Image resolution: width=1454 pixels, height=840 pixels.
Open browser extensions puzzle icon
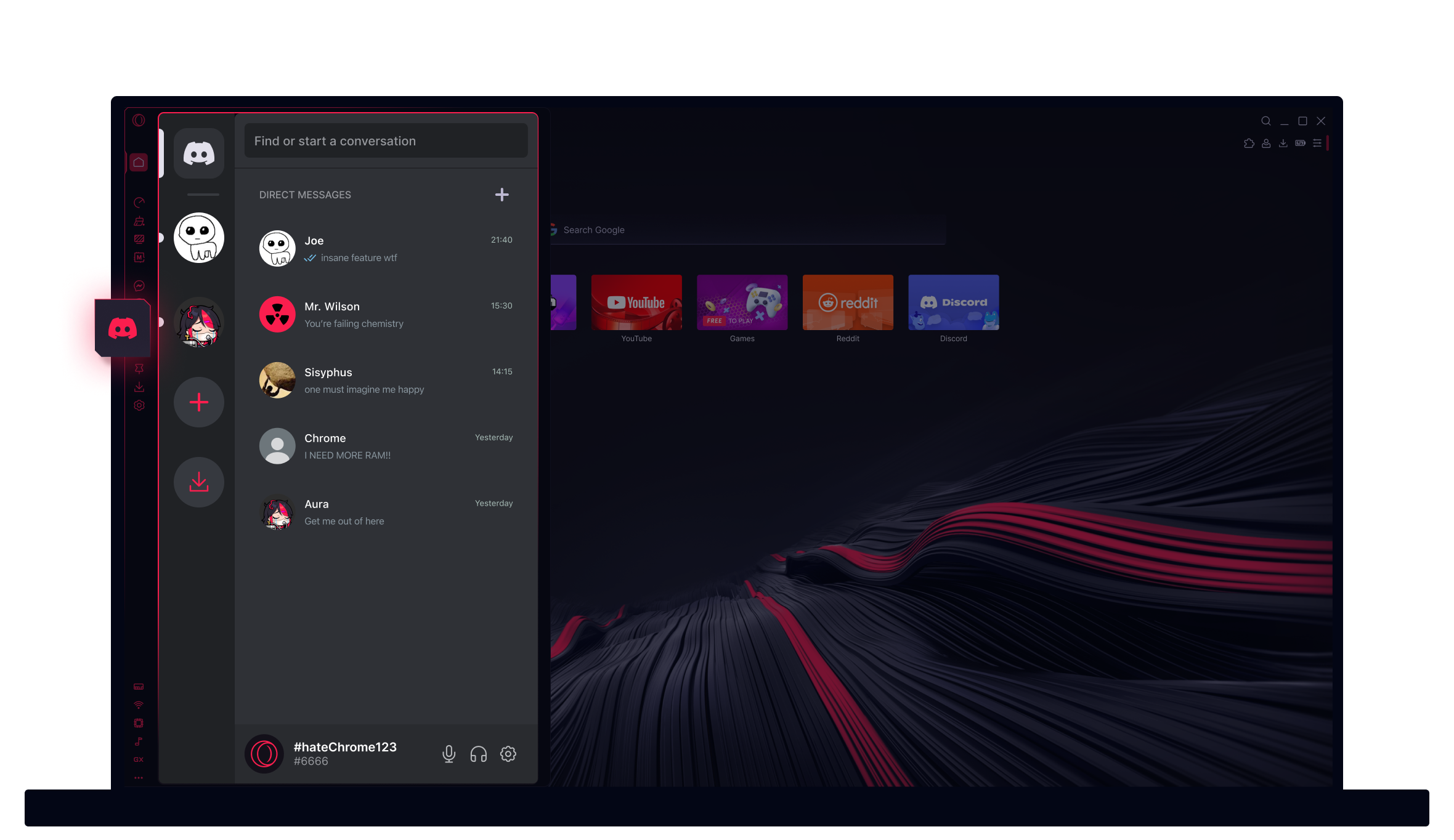1248,143
